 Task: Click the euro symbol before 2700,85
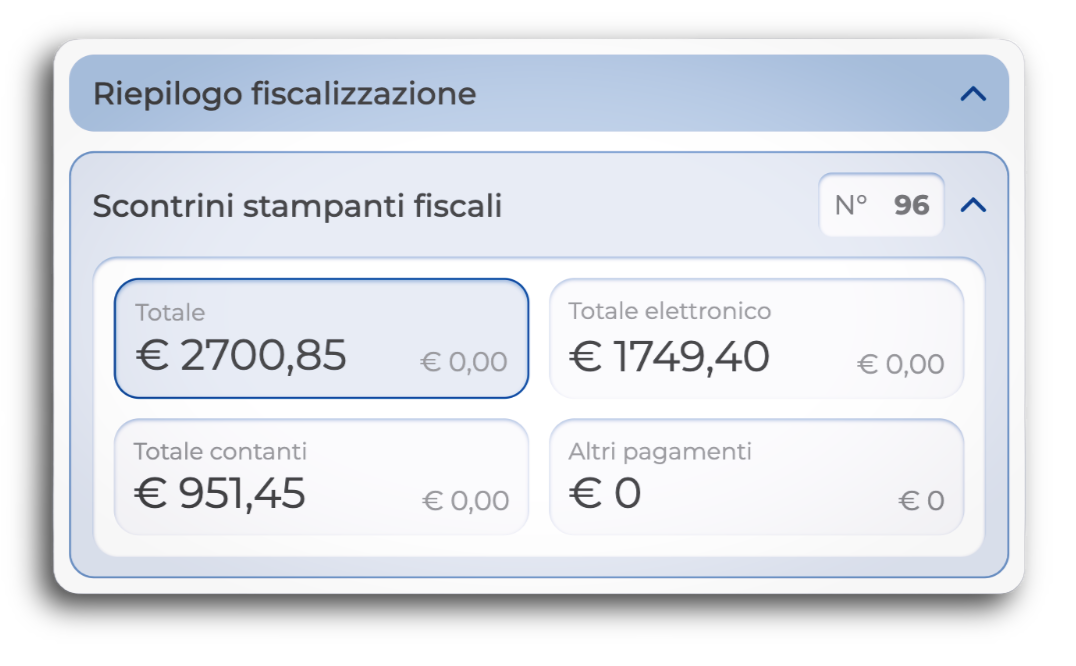click(x=152, y=356)
